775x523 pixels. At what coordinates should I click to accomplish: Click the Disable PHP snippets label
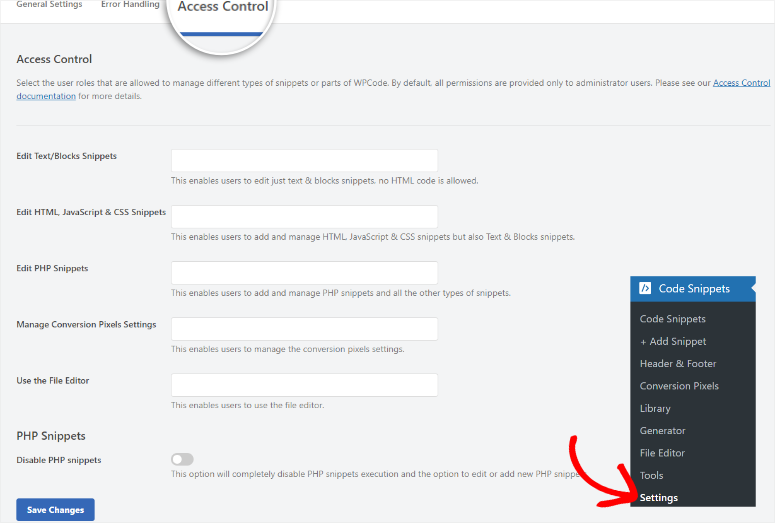pyautogui.click(x=59, y=460)
